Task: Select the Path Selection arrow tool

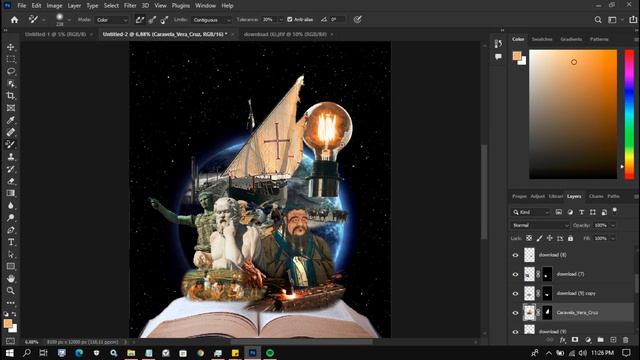Action: (11, 254)
